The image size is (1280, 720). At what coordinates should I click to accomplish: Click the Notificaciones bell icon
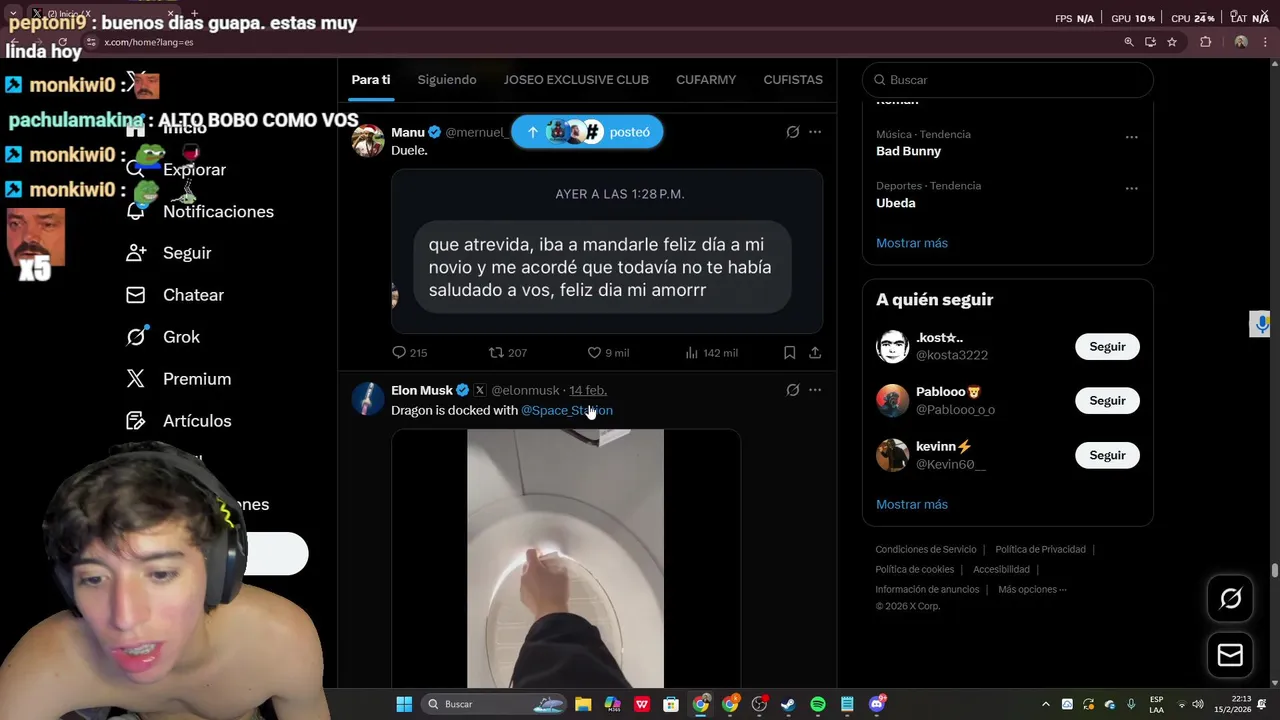pyautogui.click(x=136, y=211)
